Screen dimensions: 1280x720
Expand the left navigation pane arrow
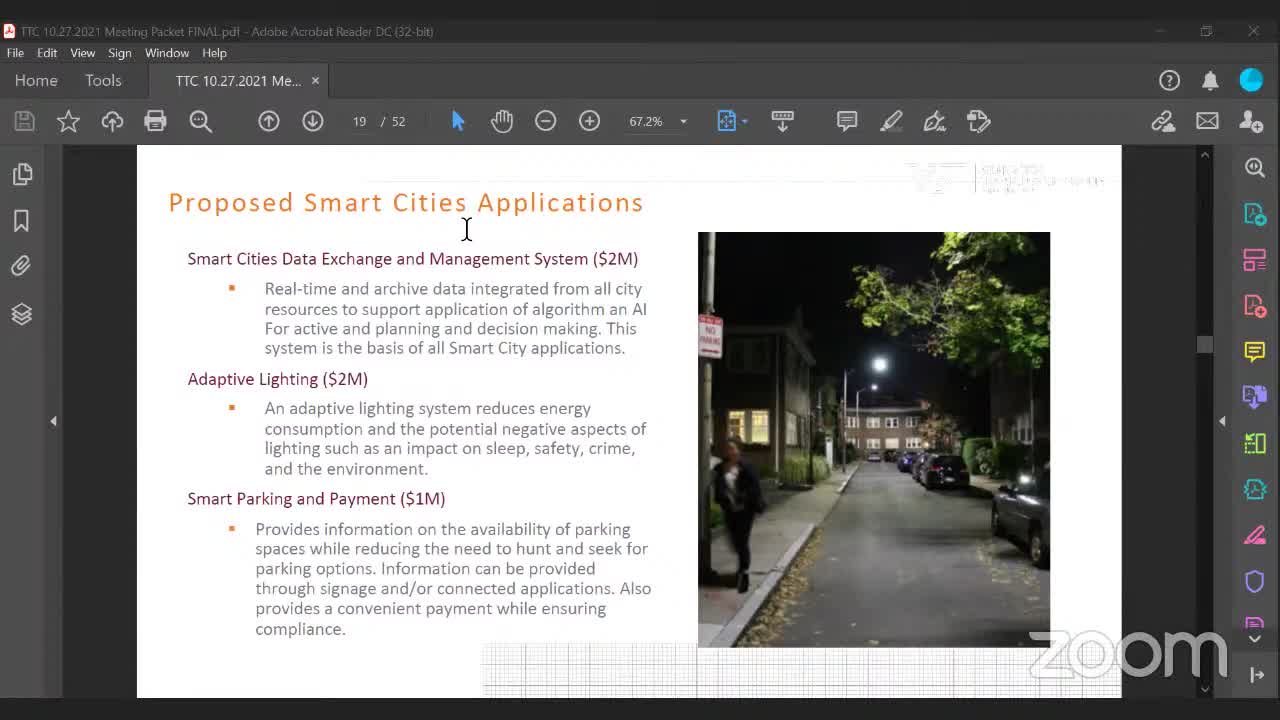[54, 421]
